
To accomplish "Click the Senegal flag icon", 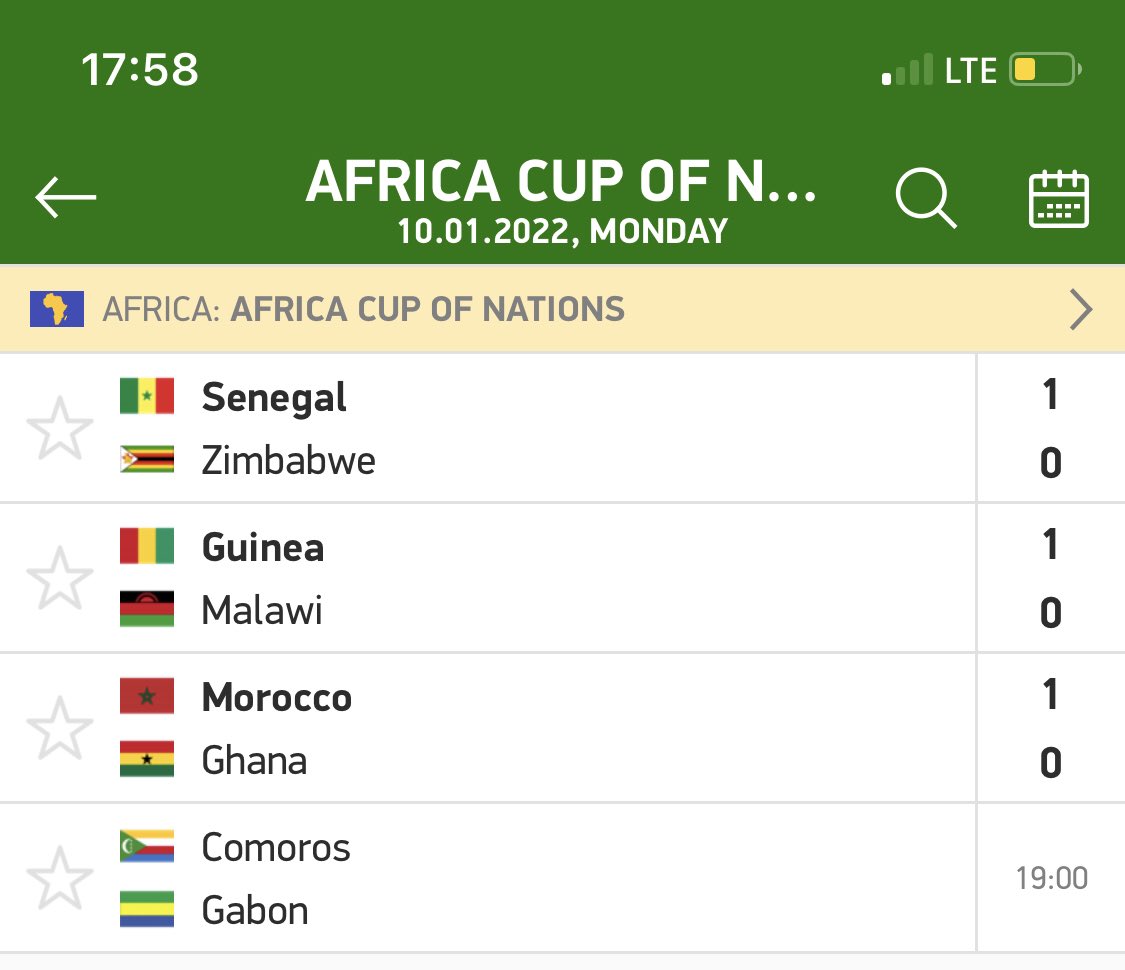I will pos(147,396).
